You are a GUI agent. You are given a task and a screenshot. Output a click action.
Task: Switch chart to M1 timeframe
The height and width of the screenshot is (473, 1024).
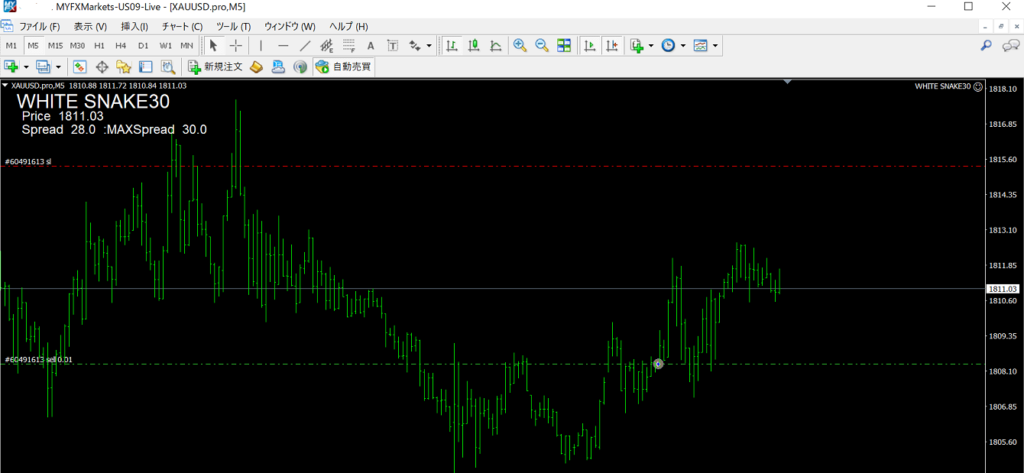pos(11,46)
